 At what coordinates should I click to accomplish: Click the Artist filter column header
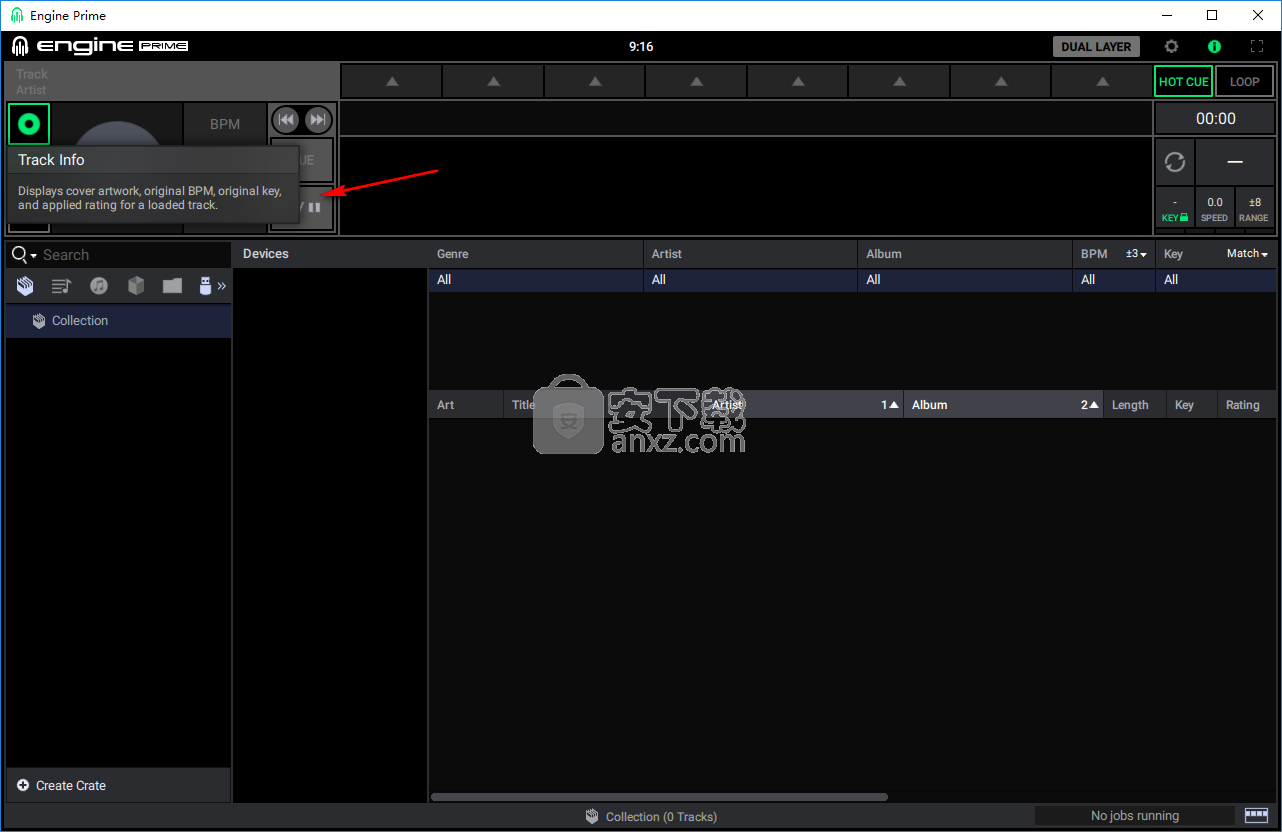click(x=751, y=254)
